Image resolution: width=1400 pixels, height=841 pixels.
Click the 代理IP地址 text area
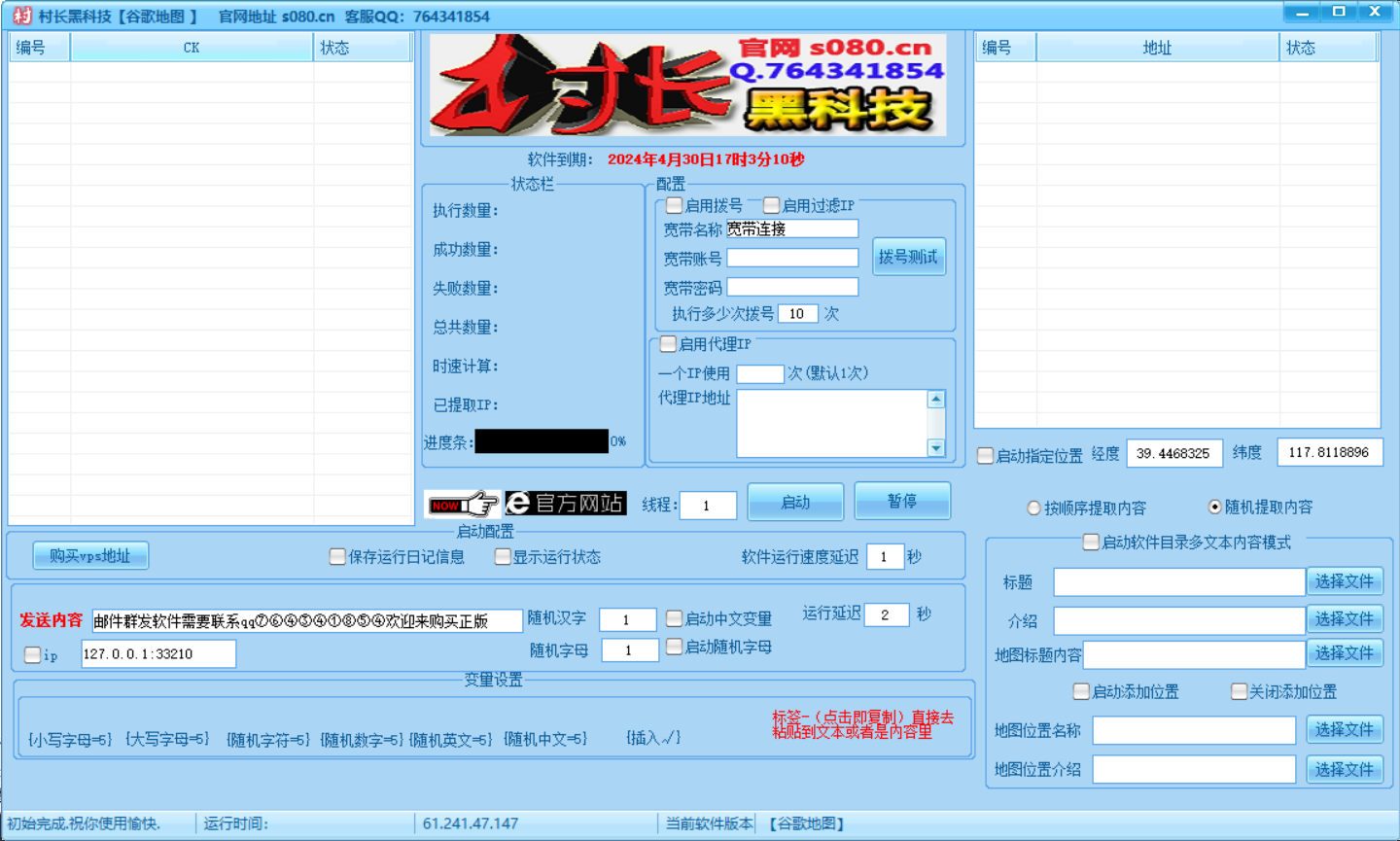[832, 423]
